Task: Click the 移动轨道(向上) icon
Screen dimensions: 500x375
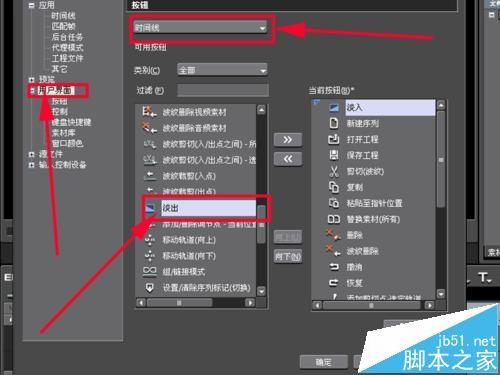Action: 150,240
